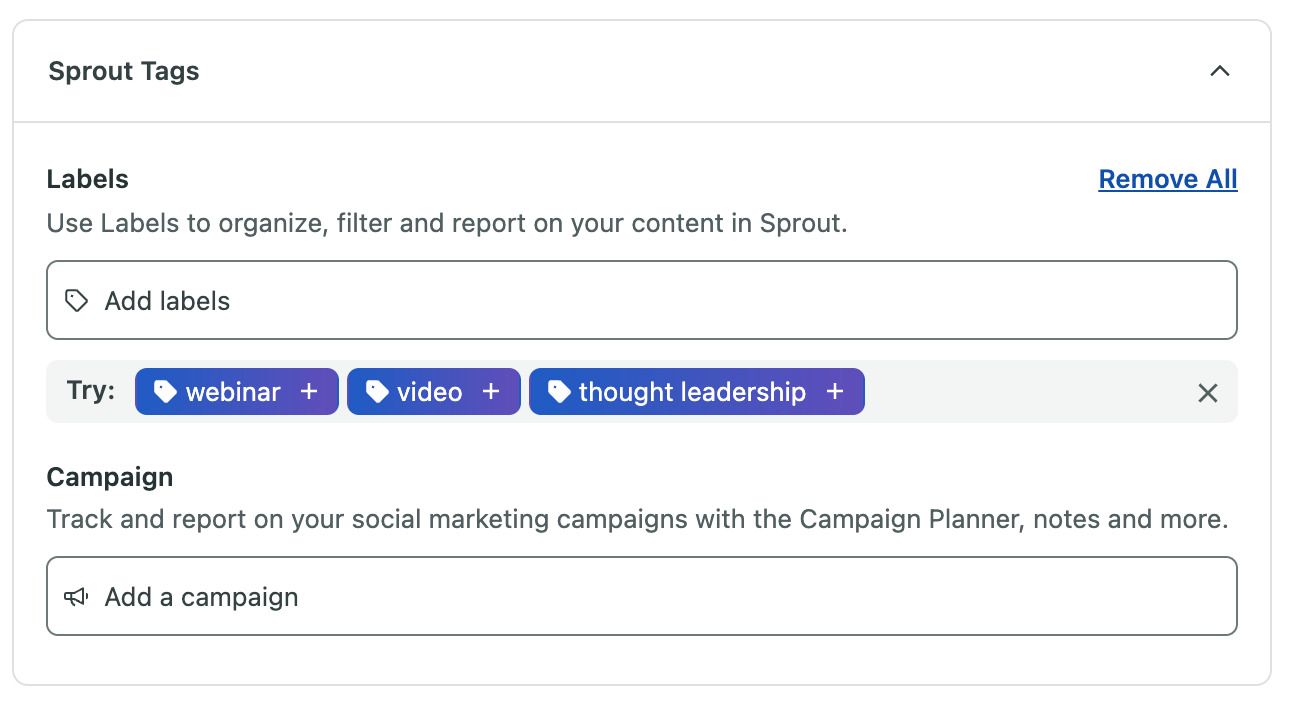Click the tag icon inside Add labels field
Screen dimensions: 1294x704
tap(76, 299)
